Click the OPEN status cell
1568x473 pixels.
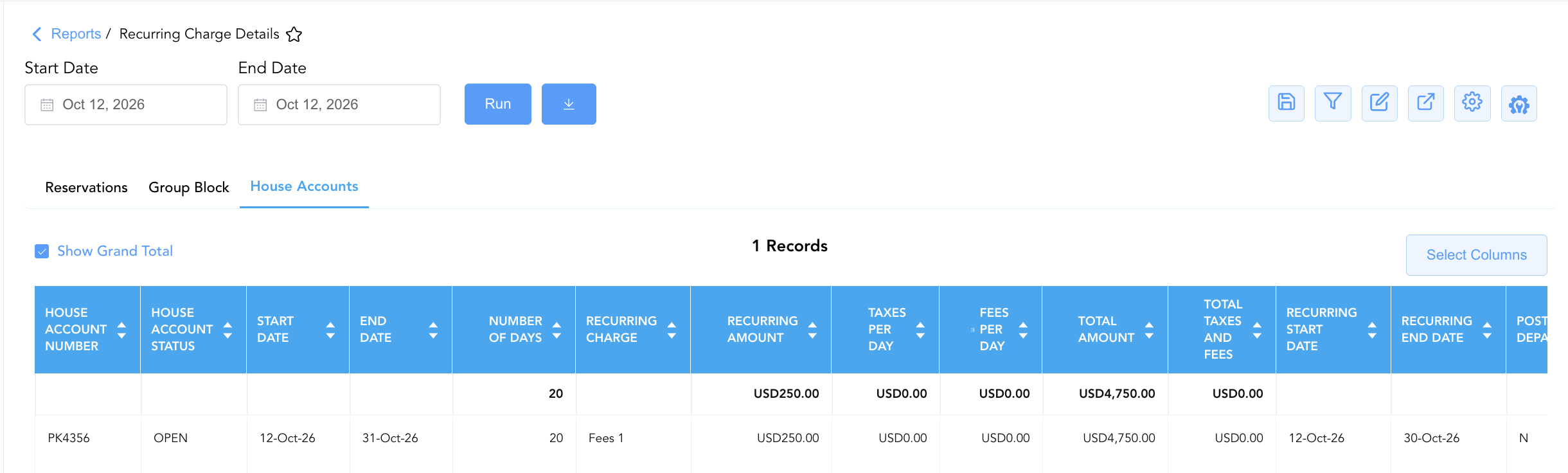point(170,438)
